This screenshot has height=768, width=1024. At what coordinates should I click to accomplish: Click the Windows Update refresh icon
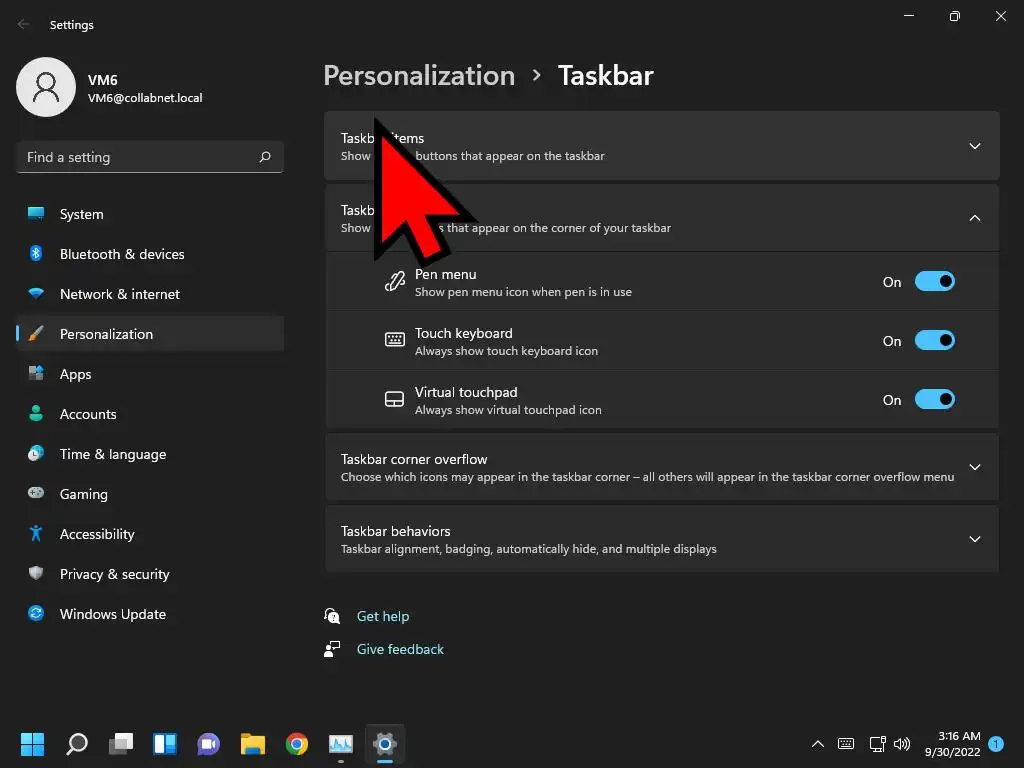click(36, 613)
